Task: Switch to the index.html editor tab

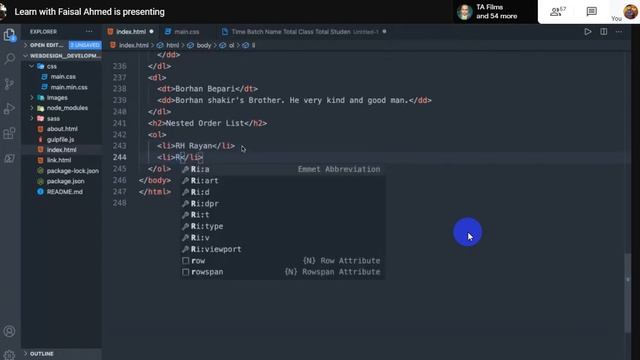Action: point(131,31)
